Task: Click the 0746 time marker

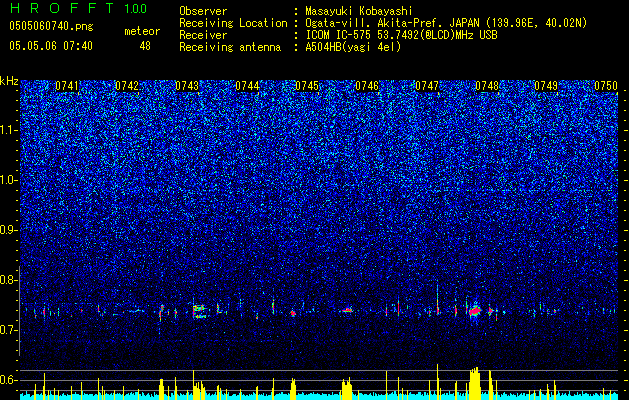Action: tap(367, 86)
